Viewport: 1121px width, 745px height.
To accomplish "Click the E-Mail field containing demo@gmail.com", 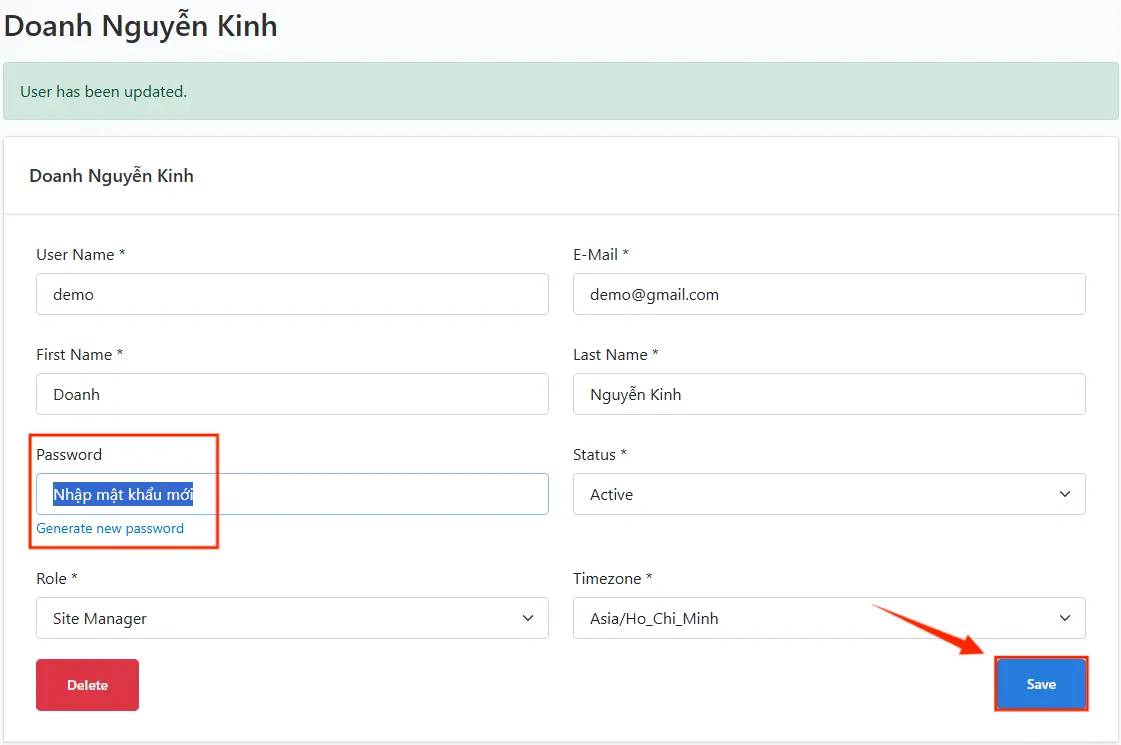I will coord(828,294).
